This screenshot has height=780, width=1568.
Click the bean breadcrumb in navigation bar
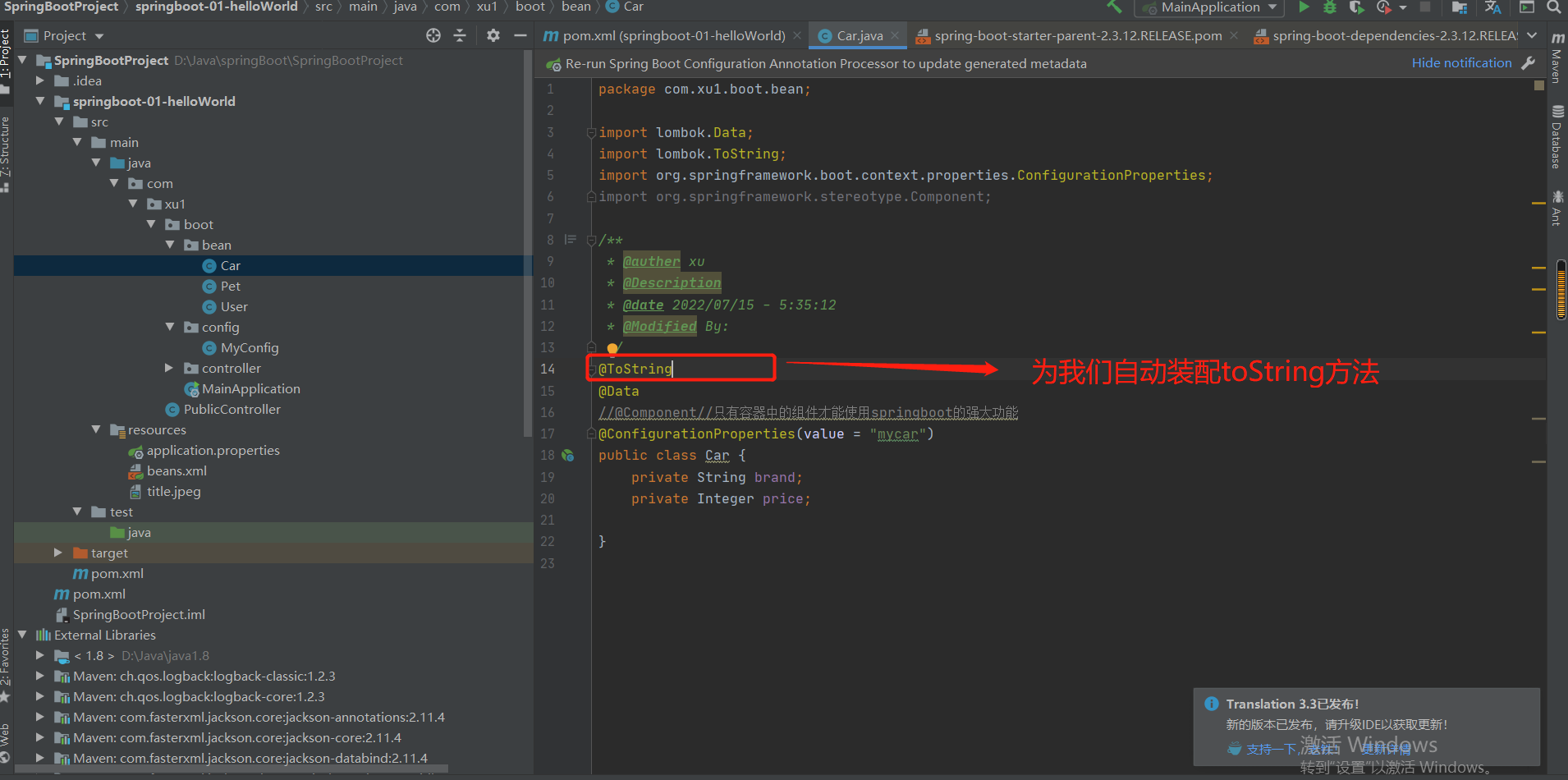[x=576, y=7]
